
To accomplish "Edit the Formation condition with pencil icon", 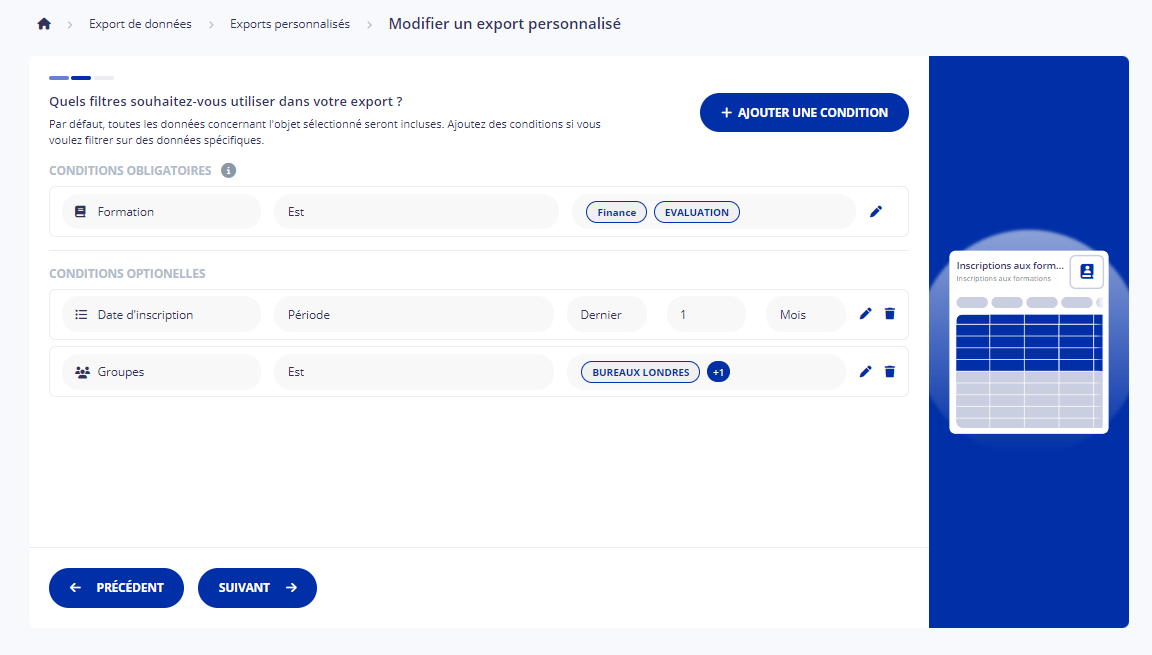I will coord(876,212).
